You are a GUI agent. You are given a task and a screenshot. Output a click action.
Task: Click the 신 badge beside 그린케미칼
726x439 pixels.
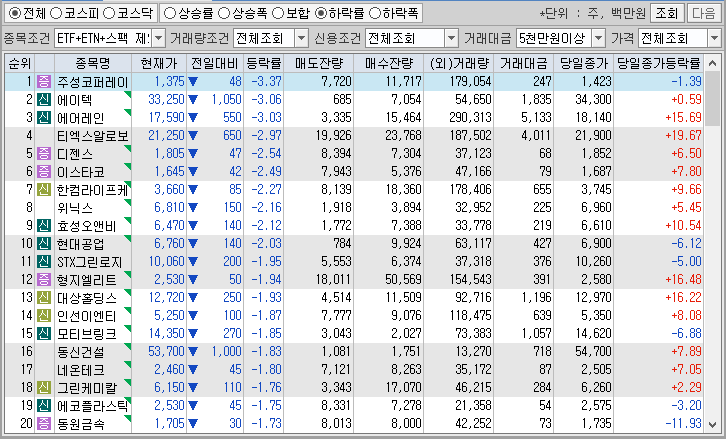(44, 388)
